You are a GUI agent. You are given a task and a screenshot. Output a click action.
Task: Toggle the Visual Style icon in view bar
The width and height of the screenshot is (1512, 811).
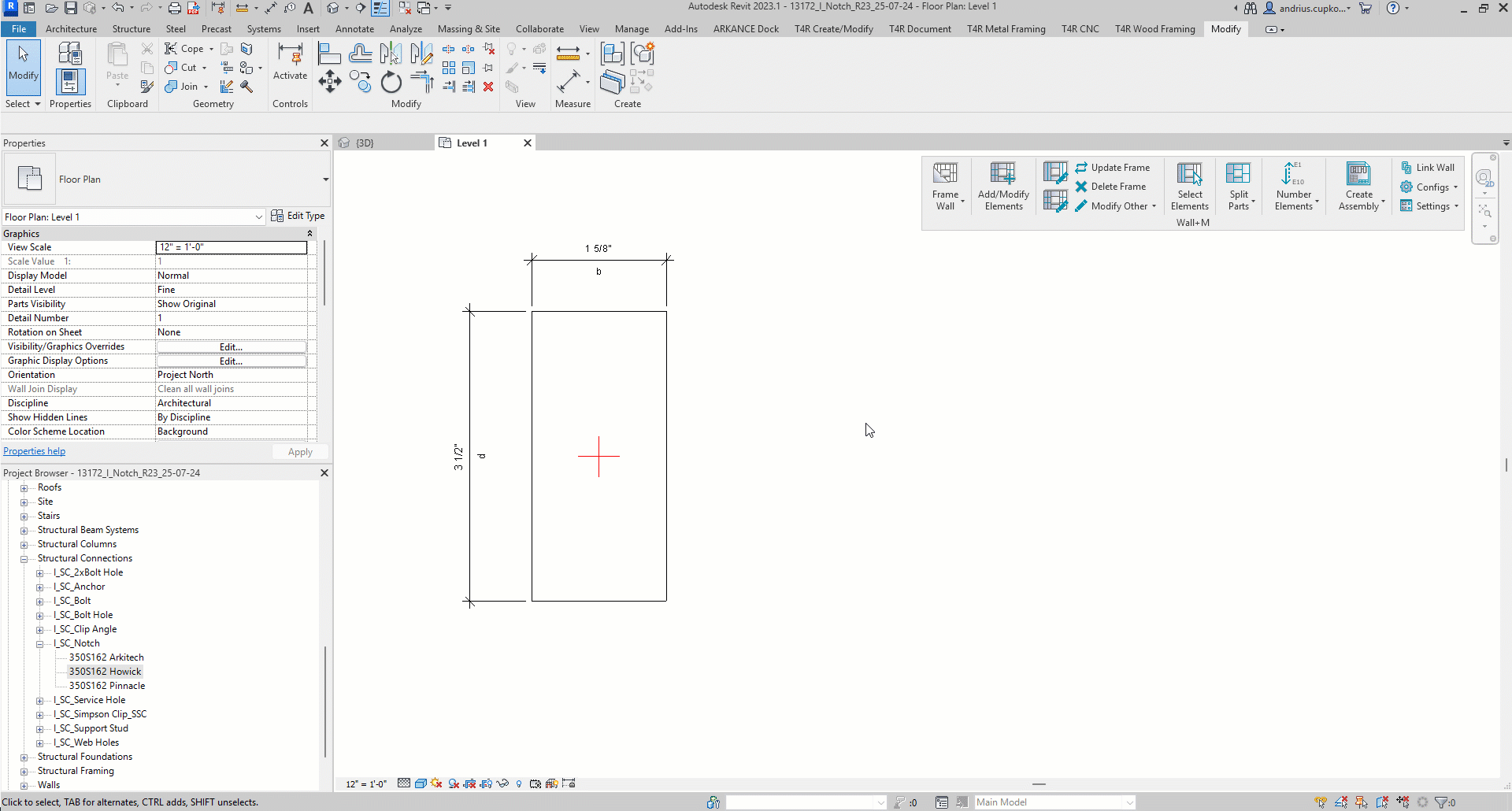[421, 783]
